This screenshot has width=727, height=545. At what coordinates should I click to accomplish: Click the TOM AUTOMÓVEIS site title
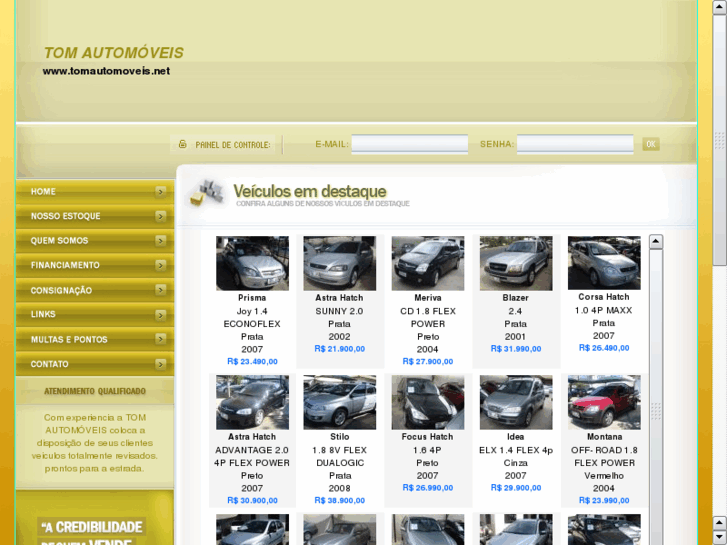click(114, 53)
